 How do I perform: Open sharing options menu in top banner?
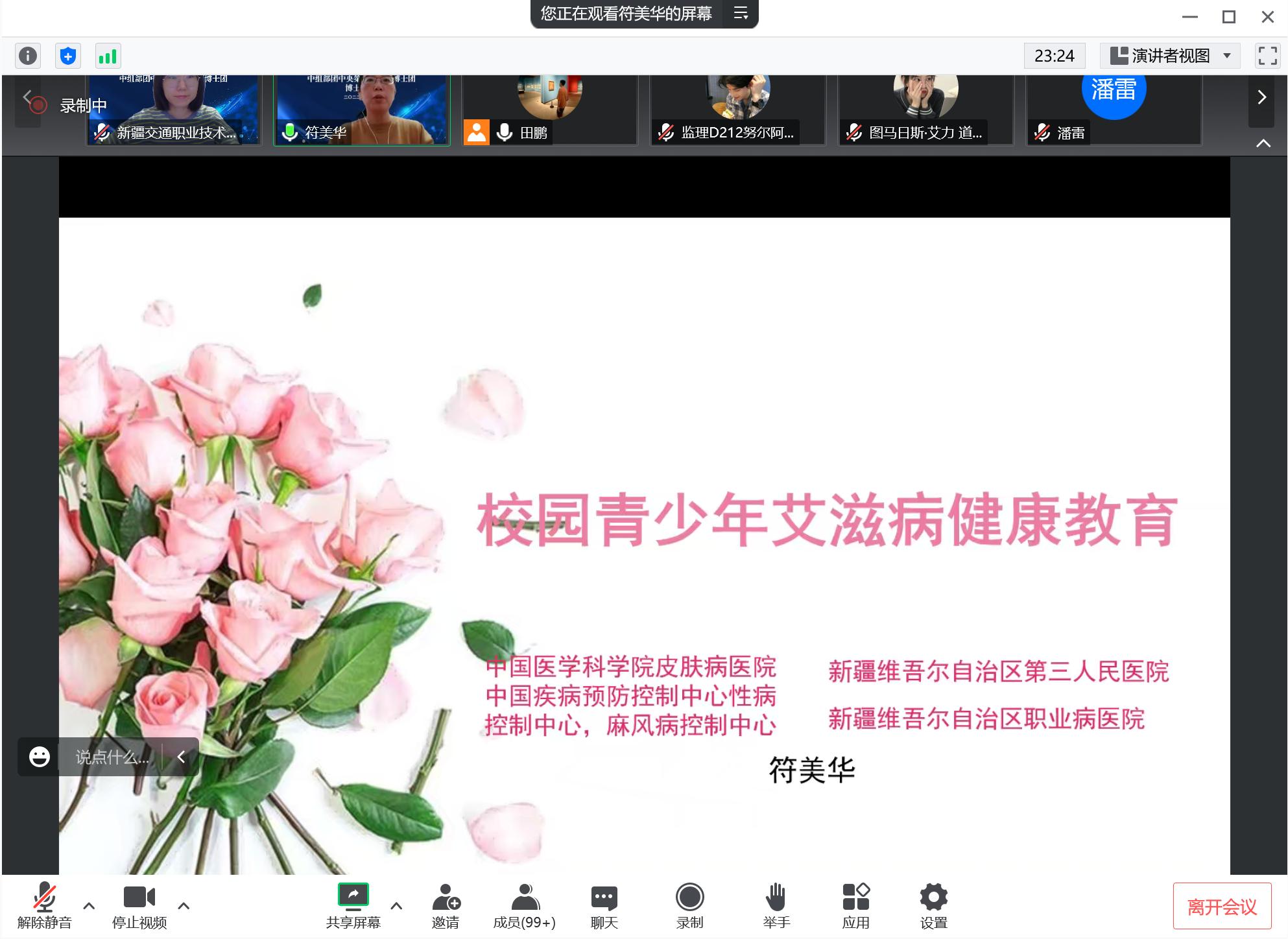coord(741,14)
